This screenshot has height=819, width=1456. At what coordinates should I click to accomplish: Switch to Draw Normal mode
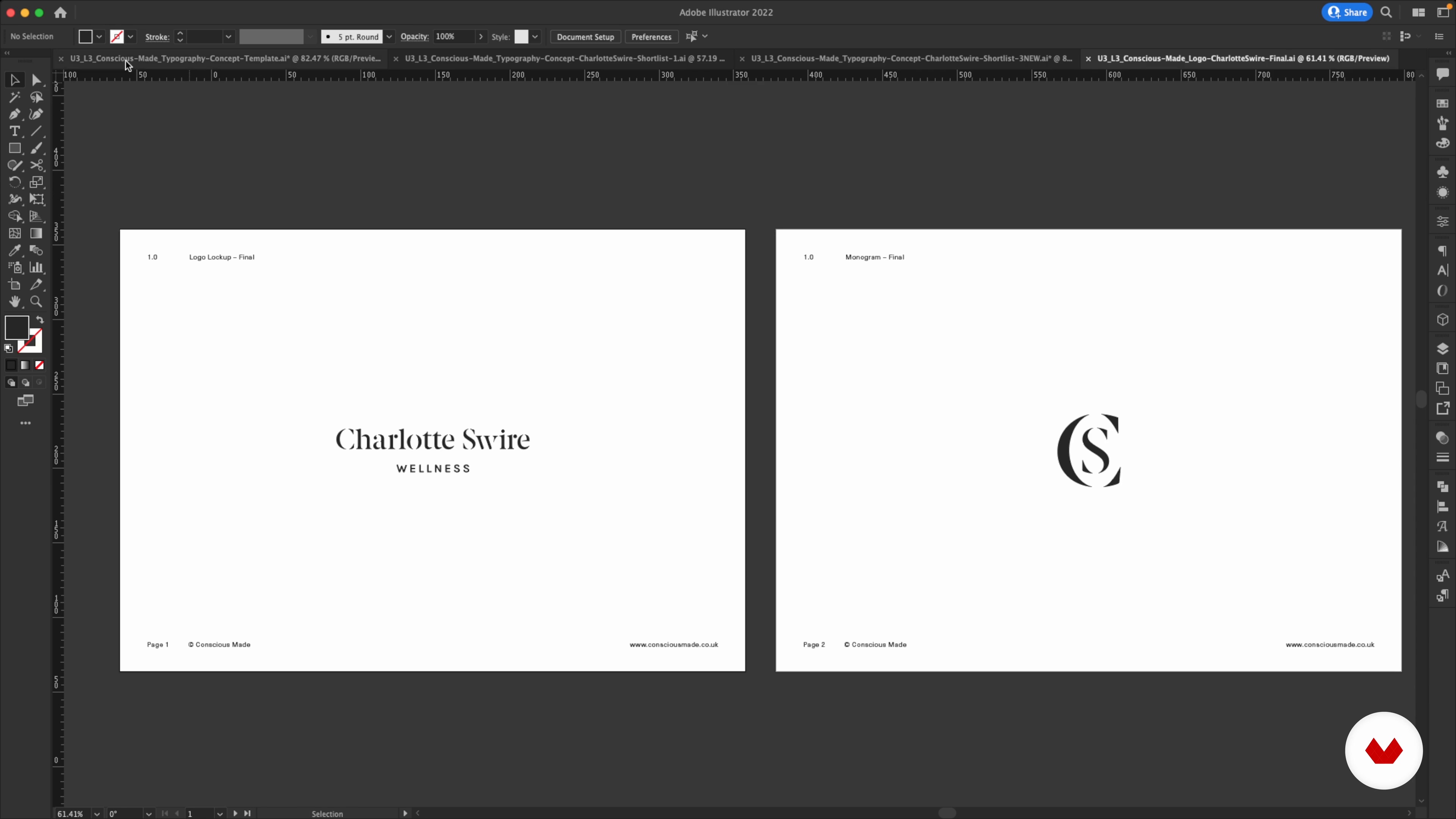point(11,383)
